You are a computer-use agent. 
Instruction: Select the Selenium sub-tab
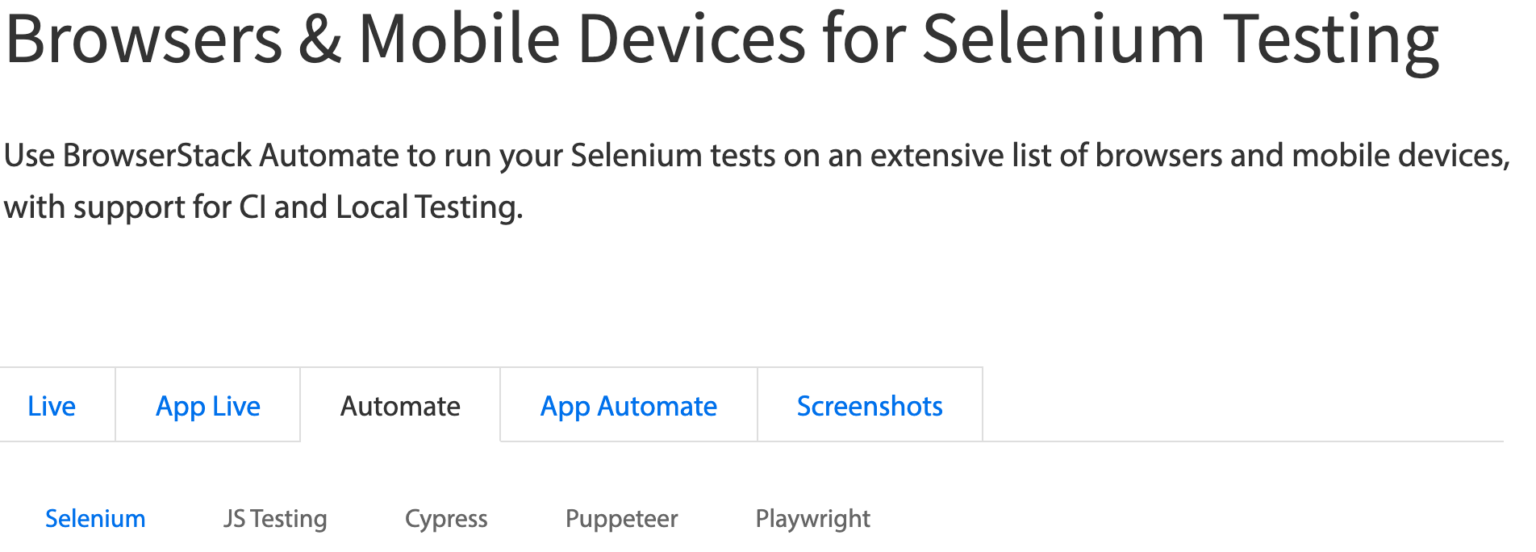pos(95,519)
